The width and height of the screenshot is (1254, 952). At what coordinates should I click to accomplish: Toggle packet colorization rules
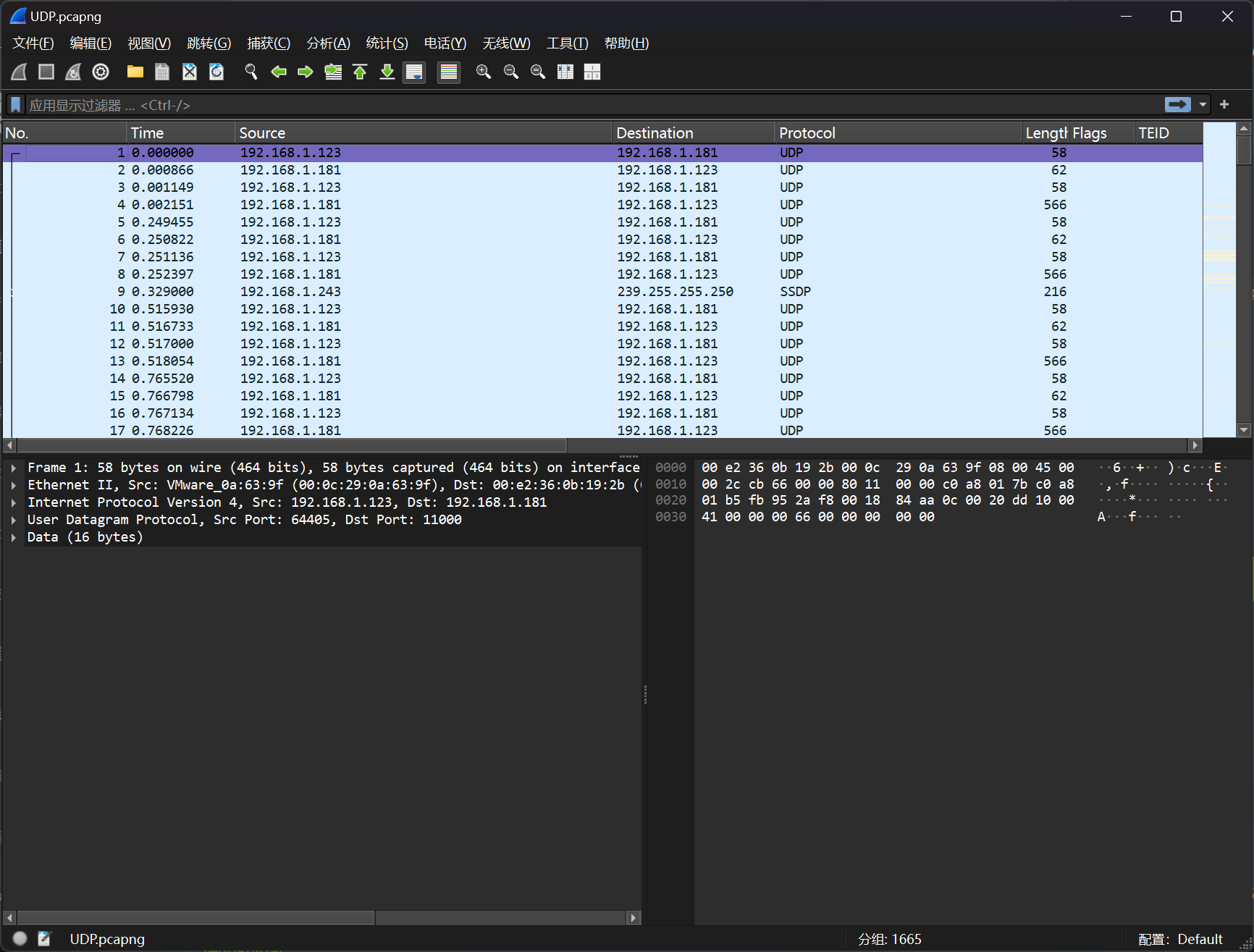coord(449,72)
